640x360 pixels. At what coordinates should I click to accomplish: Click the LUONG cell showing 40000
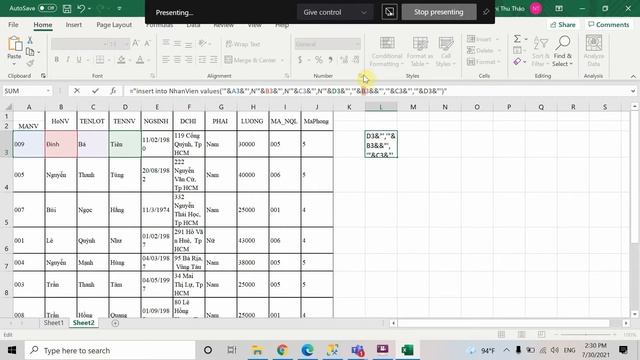(253, 175)
